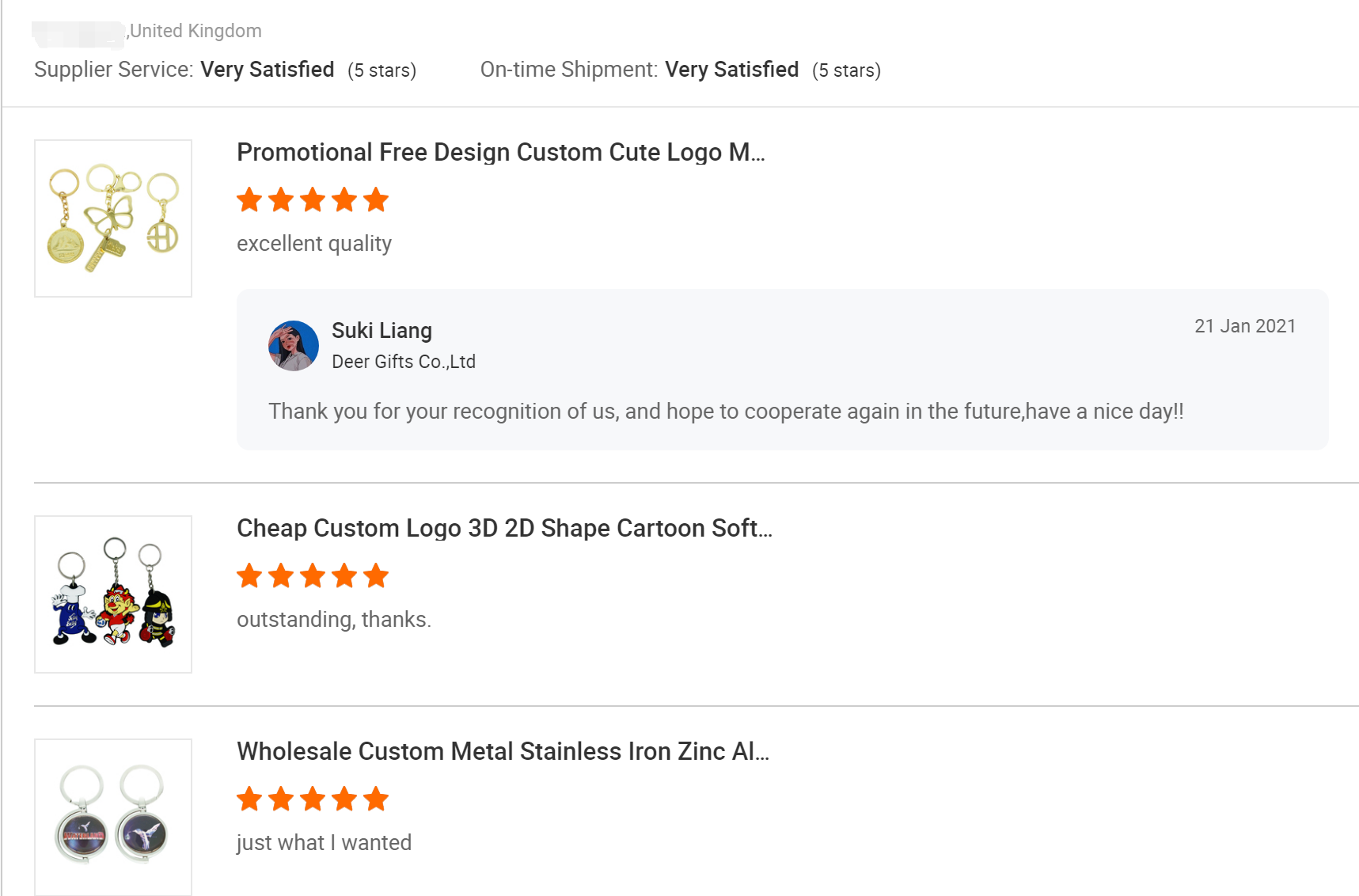Click the fifth star of the Promotional product rating

[x=376, y=199]
